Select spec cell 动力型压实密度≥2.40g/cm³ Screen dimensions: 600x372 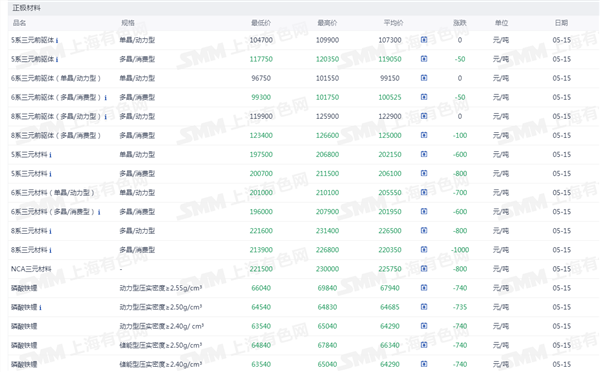pos(161,326)
